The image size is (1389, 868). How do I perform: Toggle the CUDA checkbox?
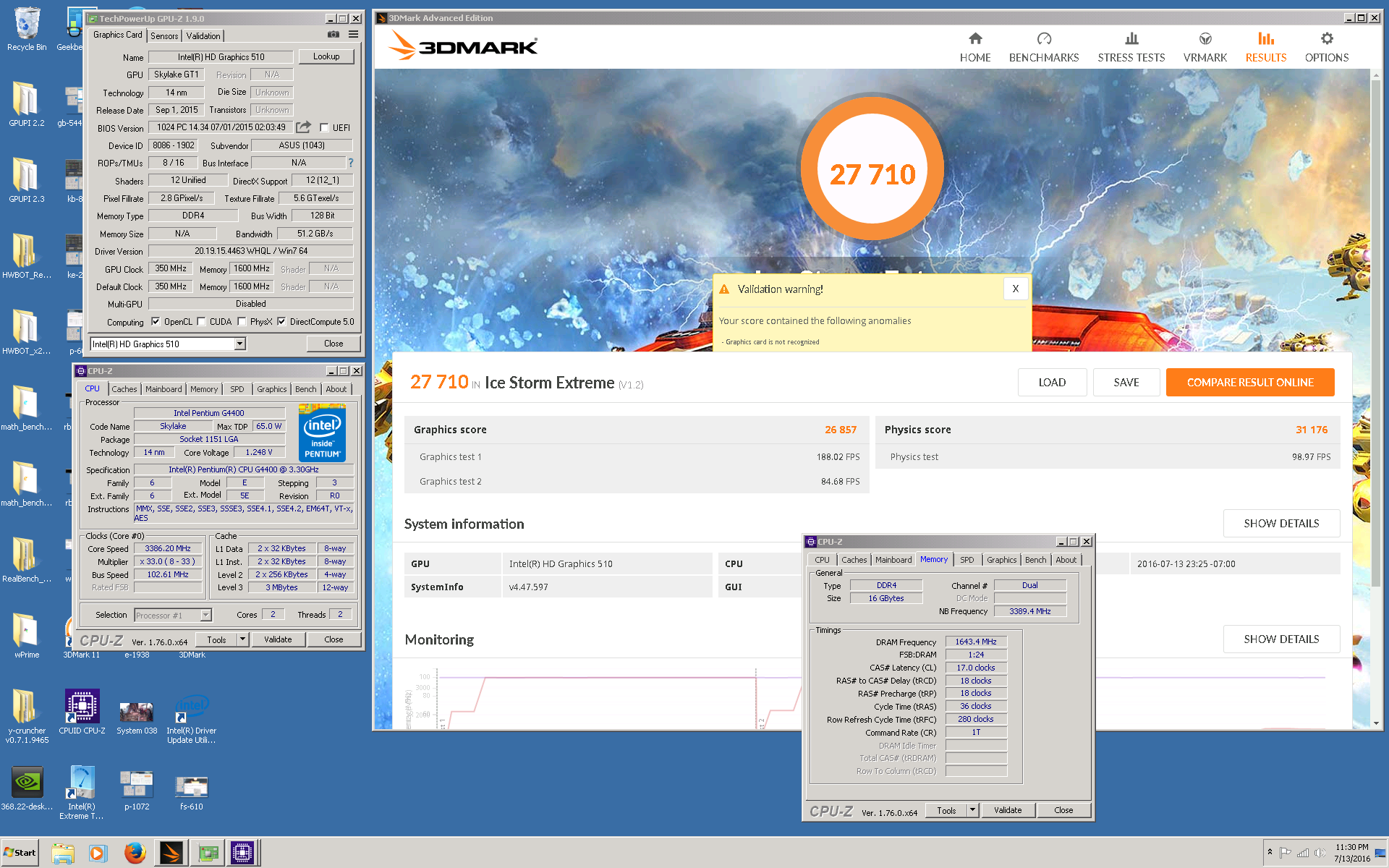pos(202,322)
